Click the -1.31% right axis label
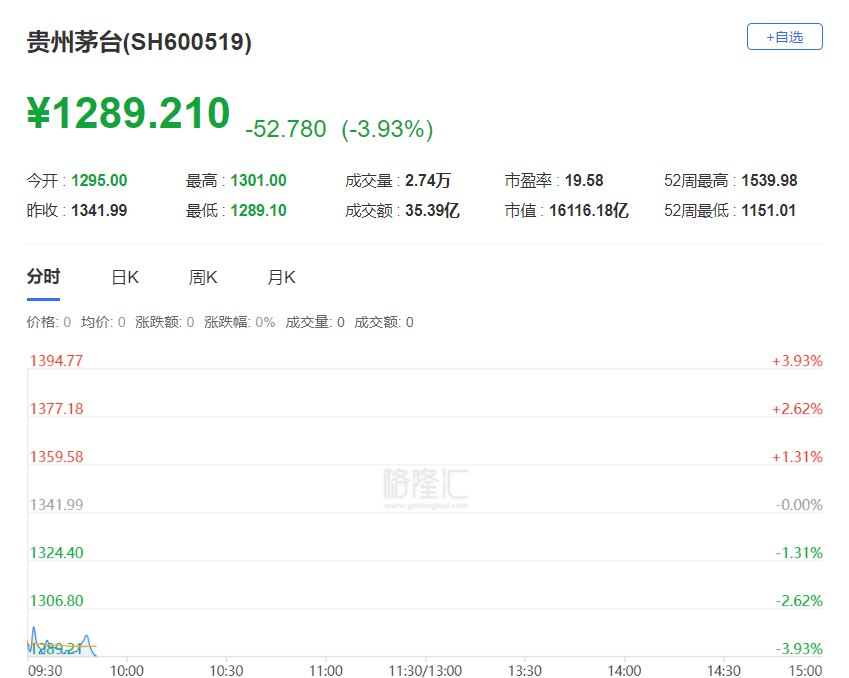 coord(799,553)
